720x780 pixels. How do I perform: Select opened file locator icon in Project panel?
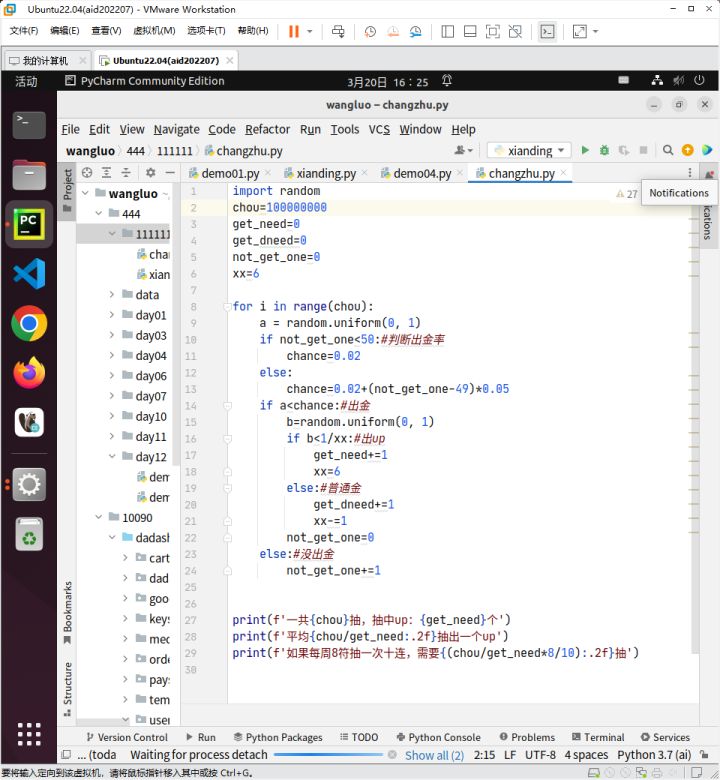(87, 173)
